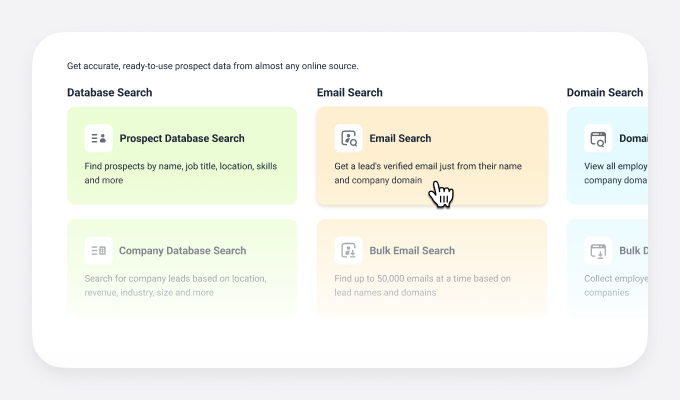Click the Email Search card icon
Image resolution: width=680 pixels, height=400 pixels.
(348, 139)
